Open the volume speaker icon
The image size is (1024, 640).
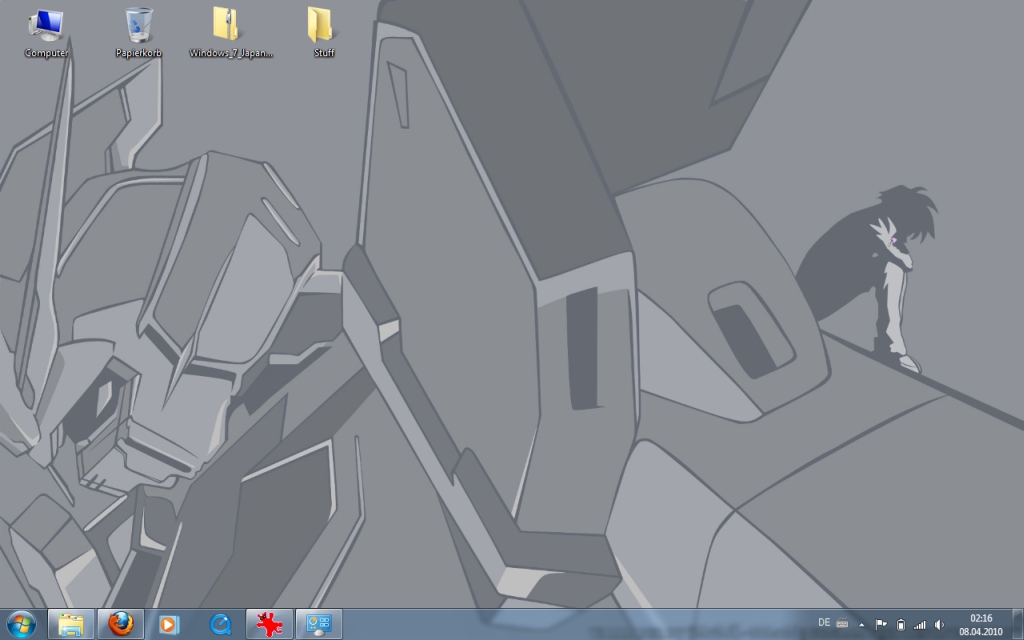tap(939, 625)
